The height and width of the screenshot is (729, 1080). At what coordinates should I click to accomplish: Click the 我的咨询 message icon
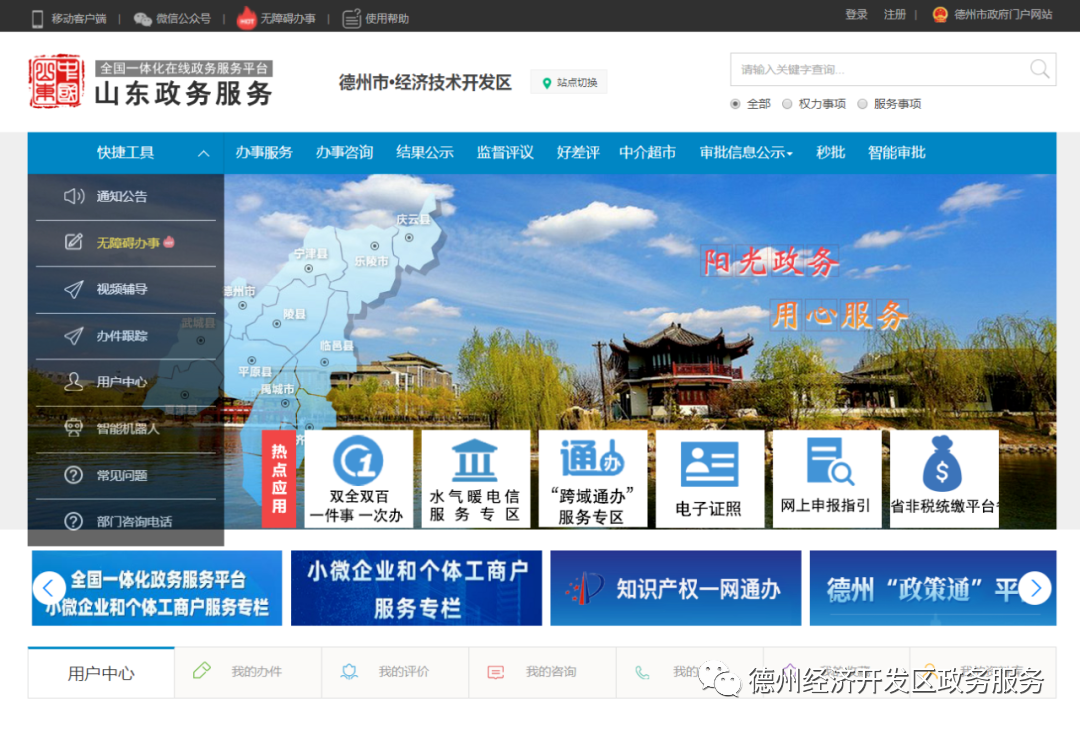coord(496,672)
